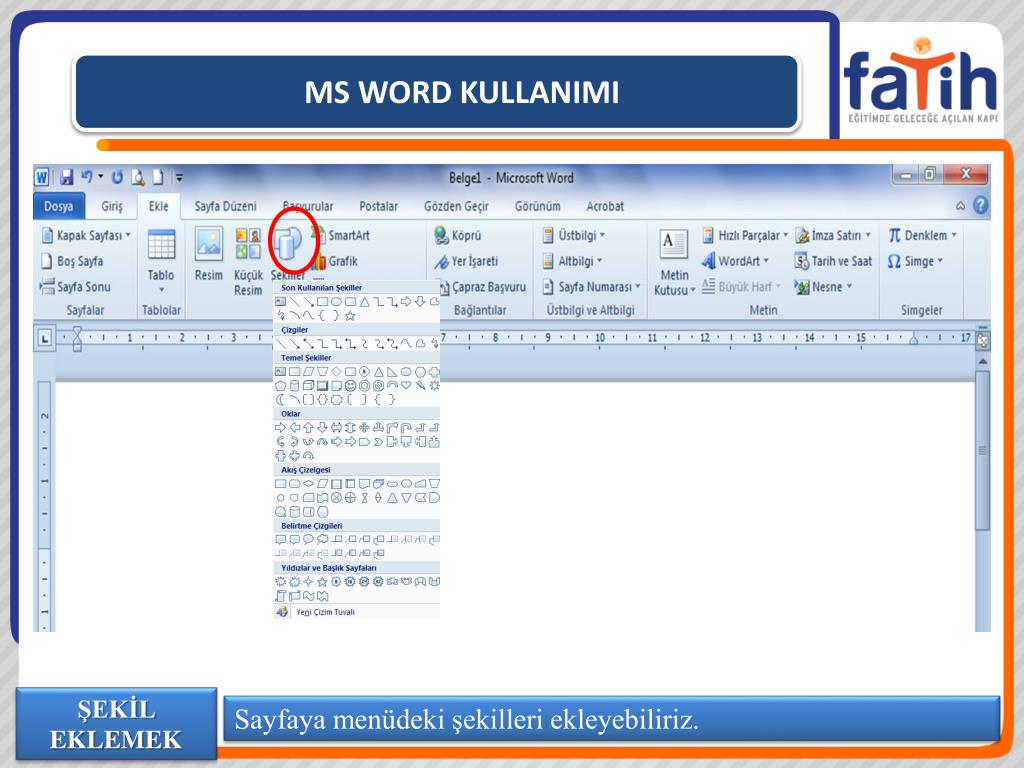Image resolution: width=1024 pixels, height=768 pixels.
Task: Click the blank document page area
Action: [705, 506]
